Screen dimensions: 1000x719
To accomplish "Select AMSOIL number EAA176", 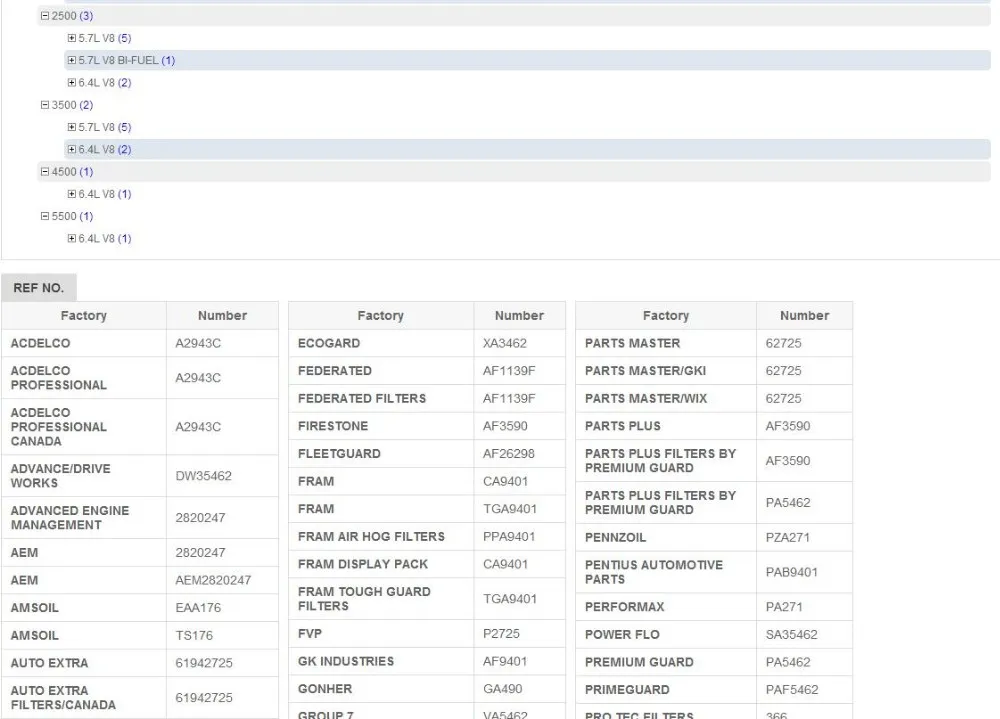I will (x=222, y=608).
